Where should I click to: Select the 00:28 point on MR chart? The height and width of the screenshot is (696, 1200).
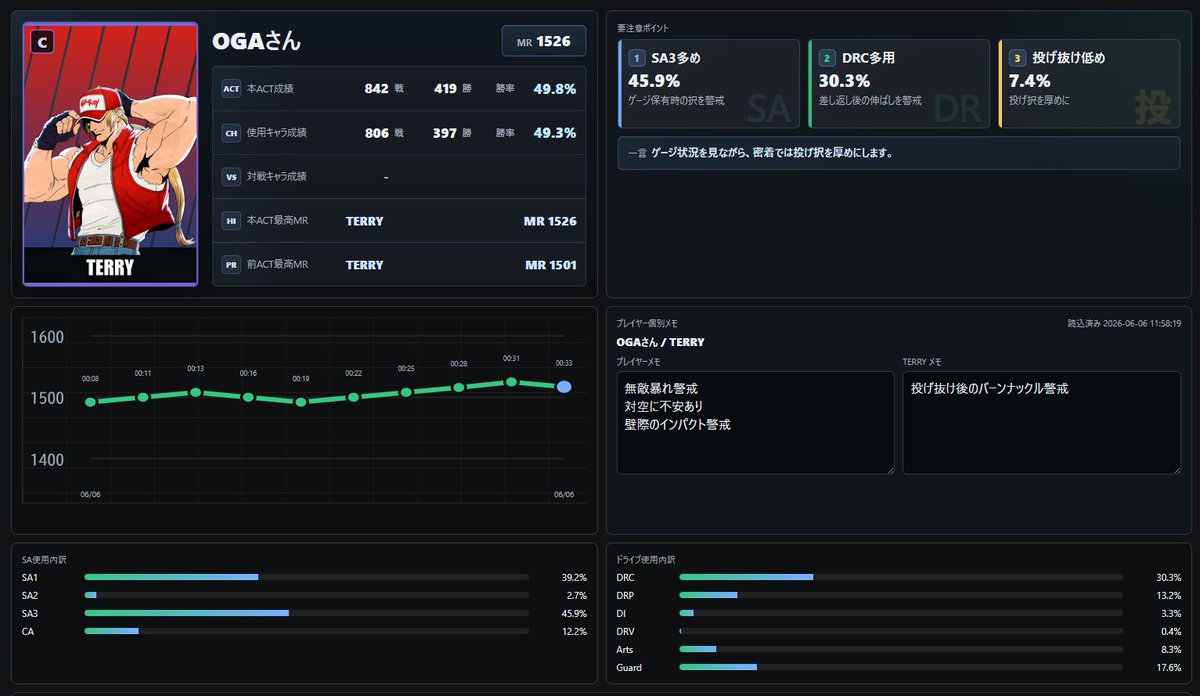459,387
